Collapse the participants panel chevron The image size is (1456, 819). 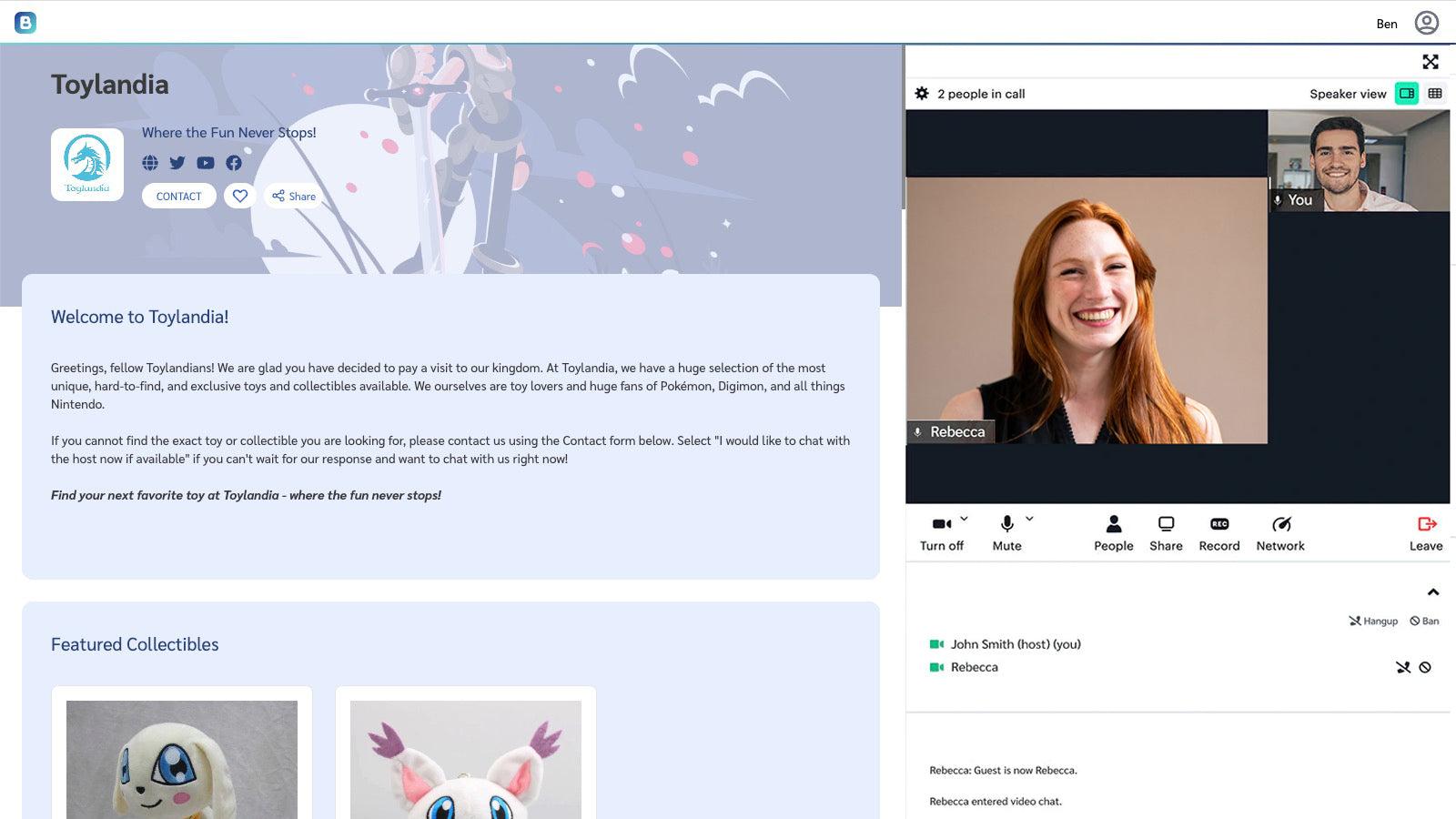click(x=1433, y=592)
